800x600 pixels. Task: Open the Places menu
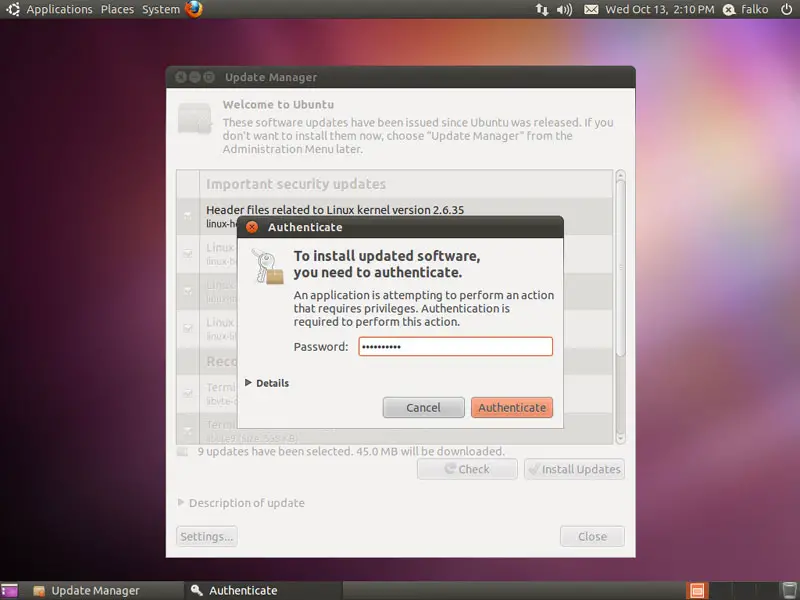(117, 9)
